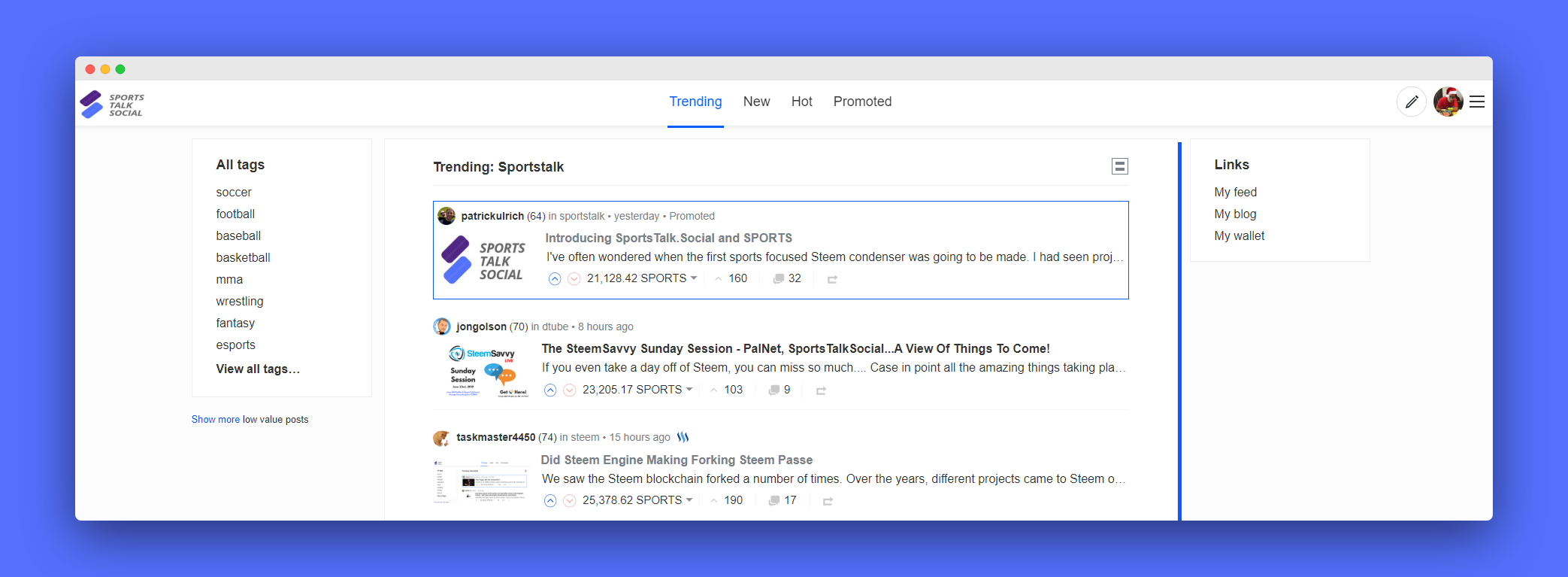Reblog the Introducing SportsTalk.Social post
This screenshot has width=1568, height=577.
(x=833, y=279)
